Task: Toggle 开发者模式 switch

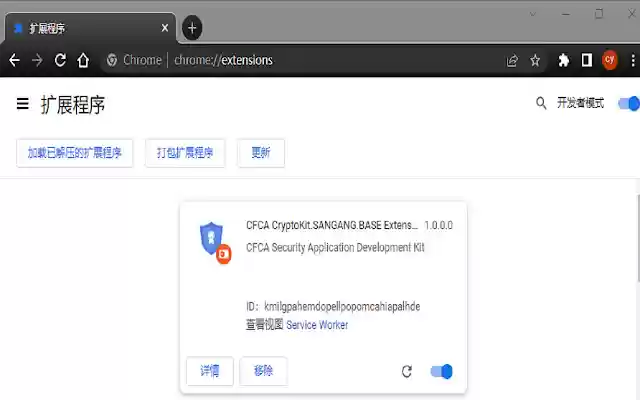Action: tap(629, 103)
